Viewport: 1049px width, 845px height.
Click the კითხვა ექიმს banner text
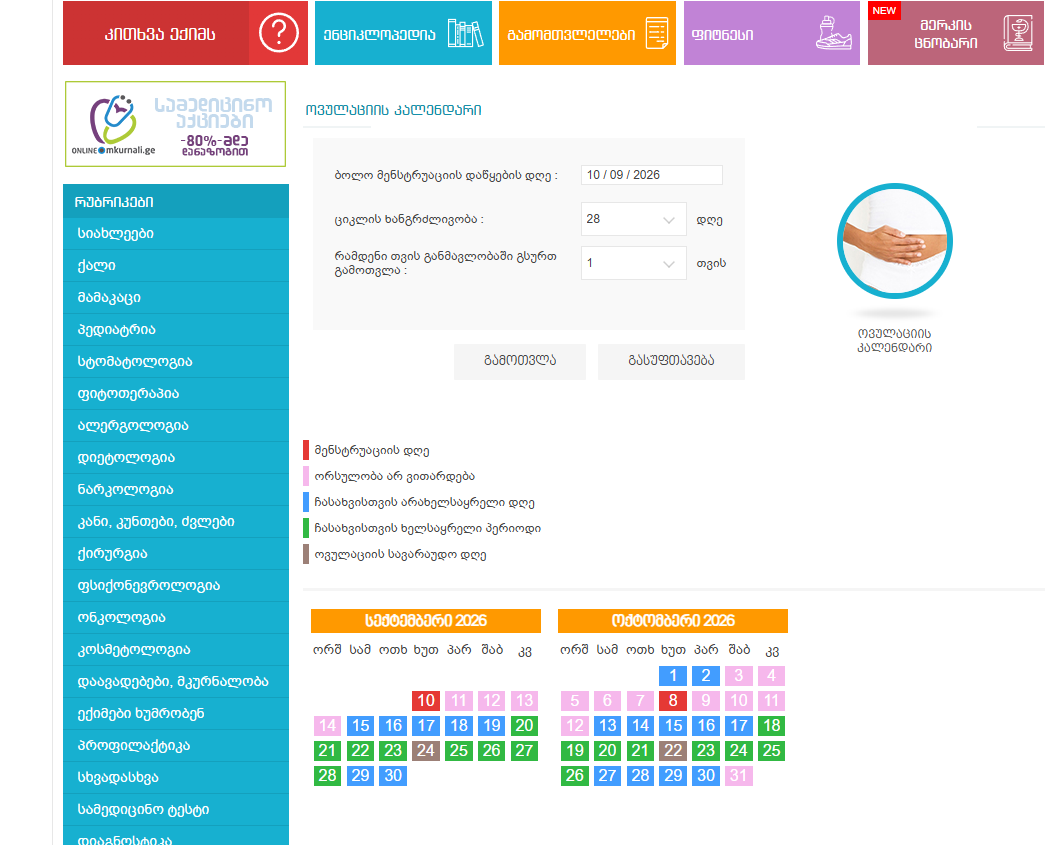[160, 34]
